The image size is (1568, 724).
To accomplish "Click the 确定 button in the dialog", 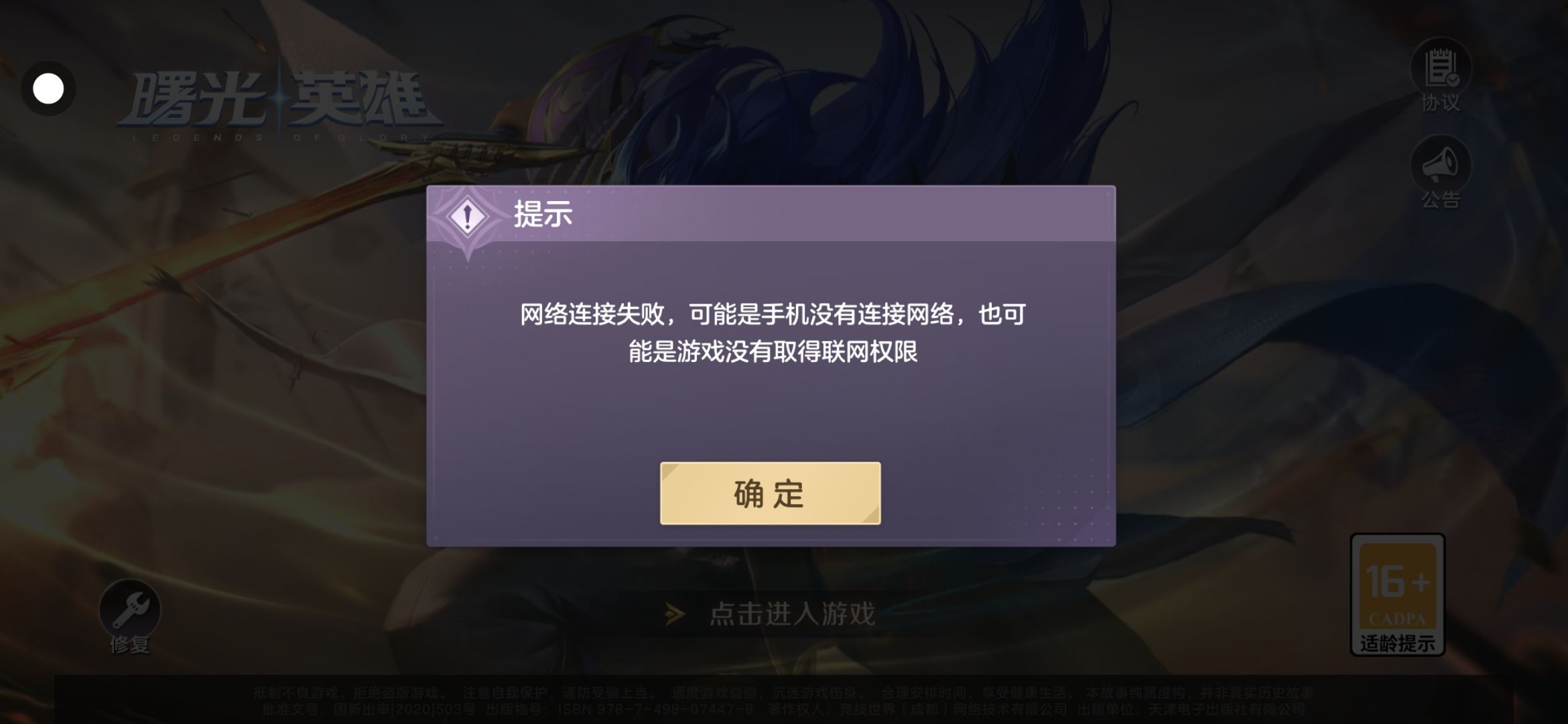I will pos(770,493).
